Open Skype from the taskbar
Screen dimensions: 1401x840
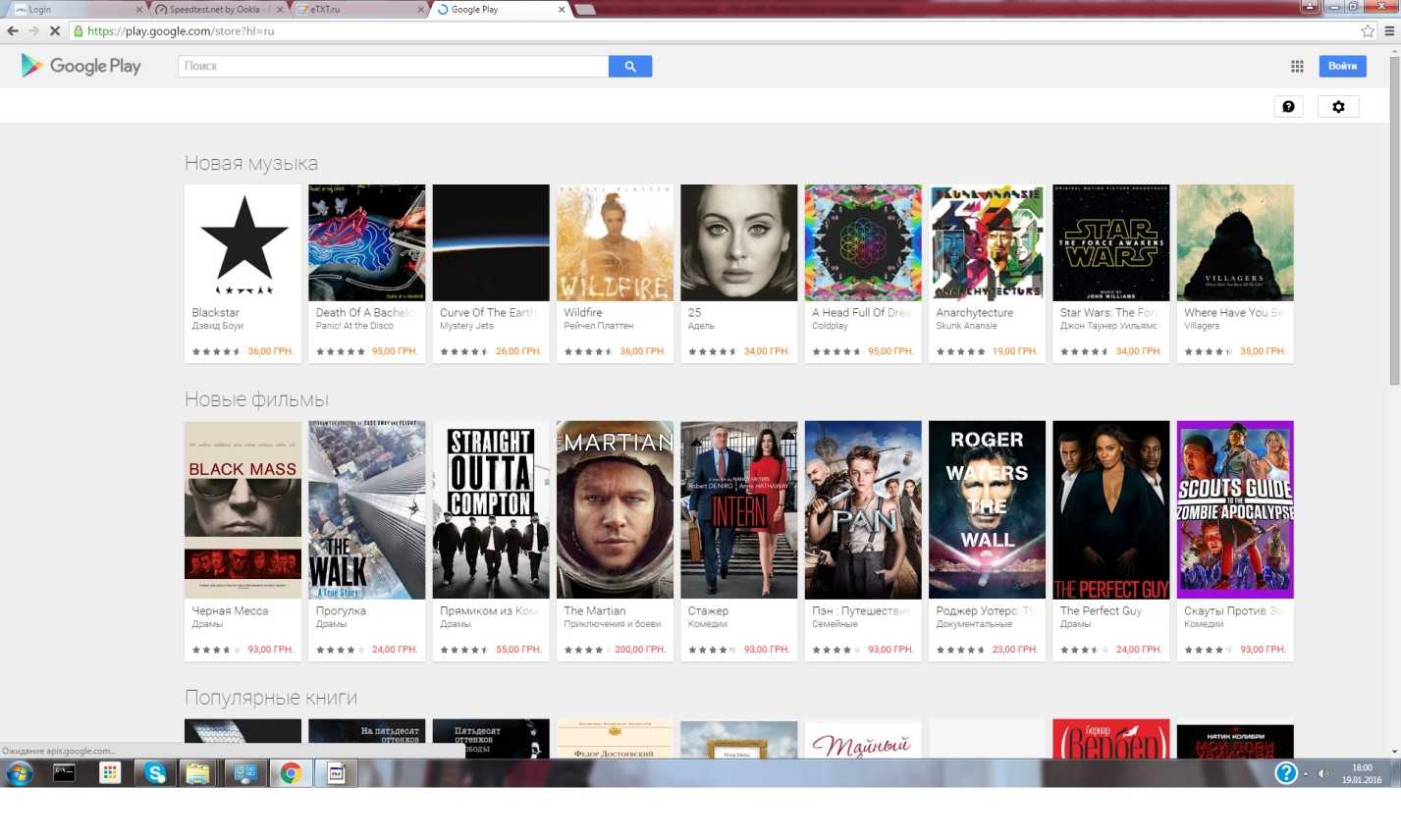click(x=155, y=773)
